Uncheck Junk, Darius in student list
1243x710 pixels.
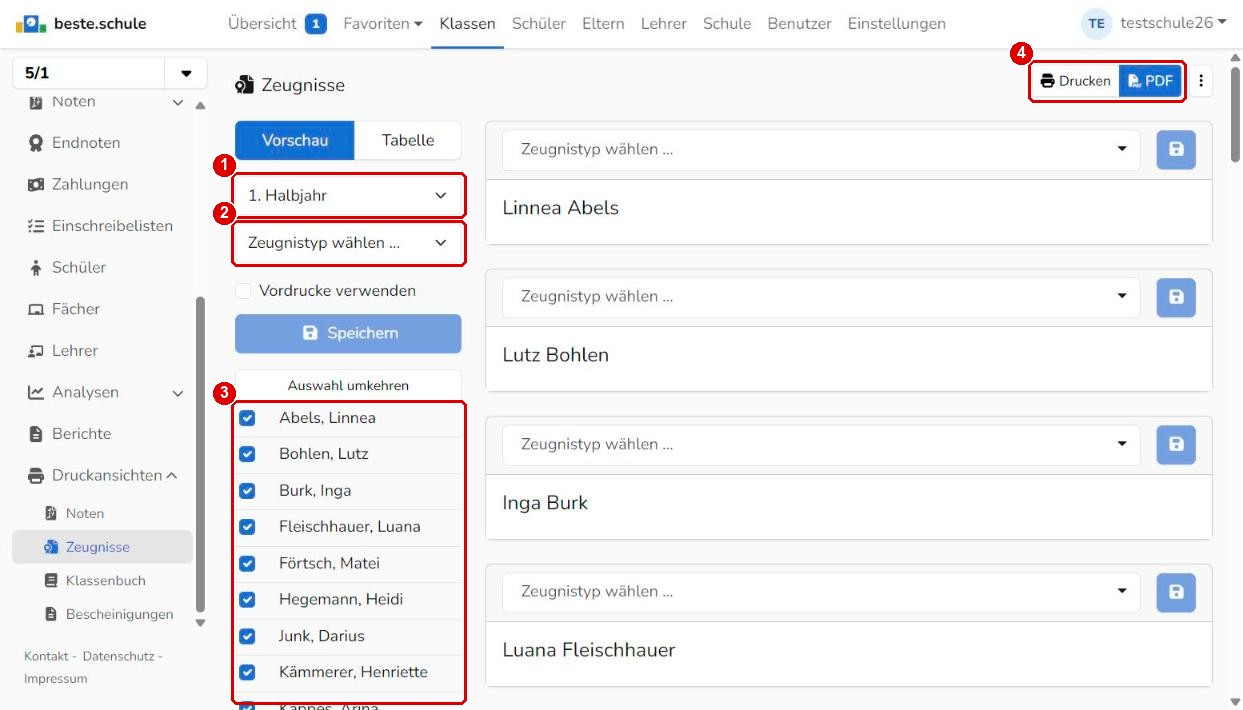pyautogui.click(x=247, y=636)
